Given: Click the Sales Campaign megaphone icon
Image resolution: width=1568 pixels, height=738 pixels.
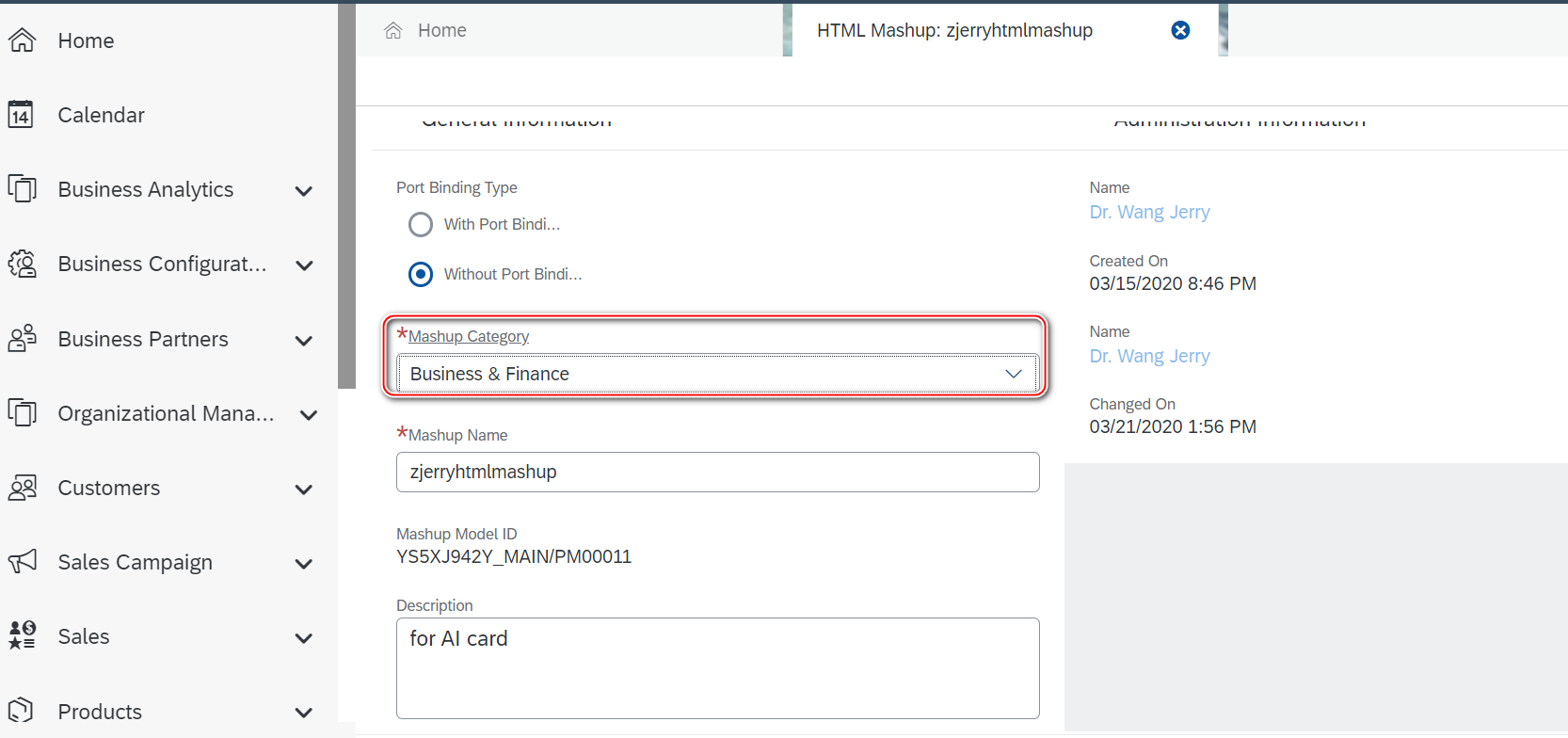Looking at the screenshot, I should (22, 562).
